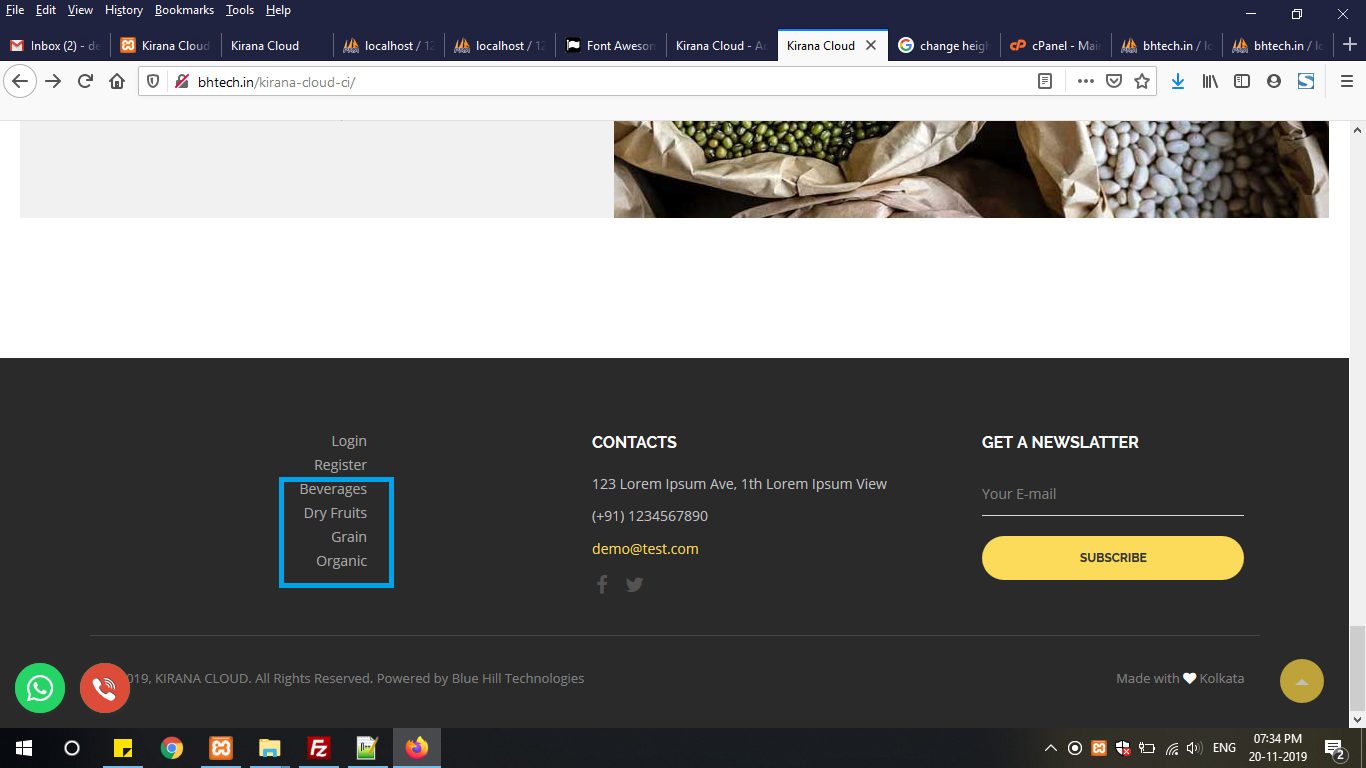Open the page actions three-dot menu
Viewport: 1366px width, 768px height.
pyautogui.click(x=1085, y=81)
